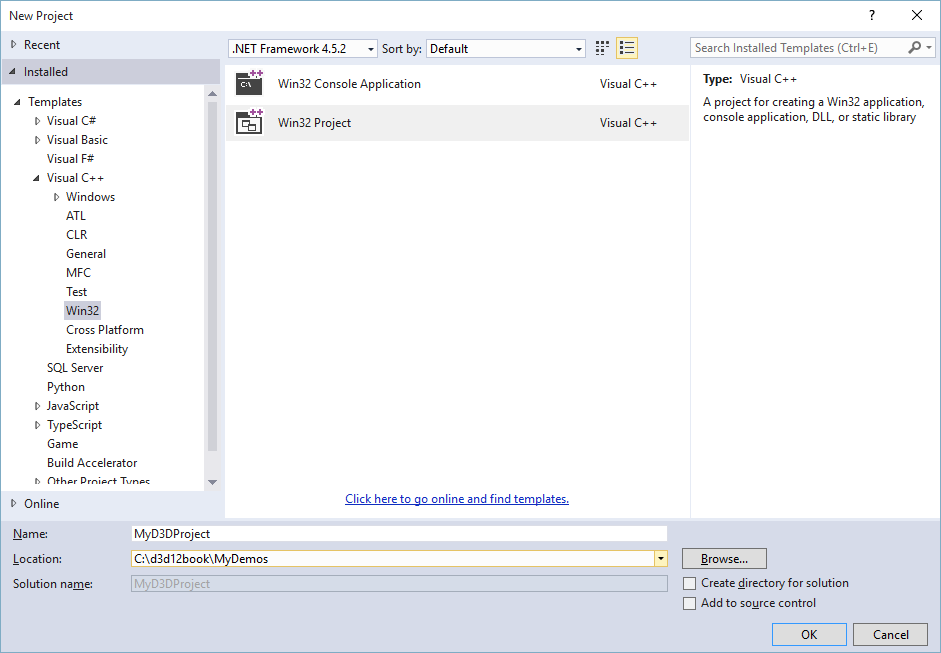
Task: Select the Cross Platform tree item
Action: (x=105, y=330)
